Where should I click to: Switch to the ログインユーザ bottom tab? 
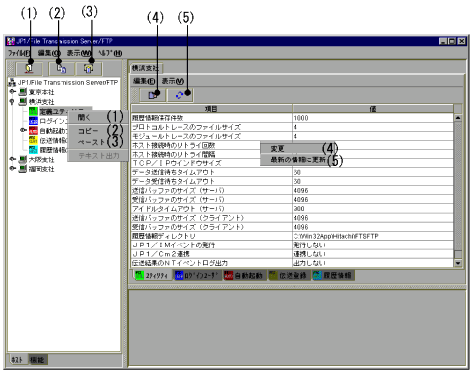(x=197, y=275)
